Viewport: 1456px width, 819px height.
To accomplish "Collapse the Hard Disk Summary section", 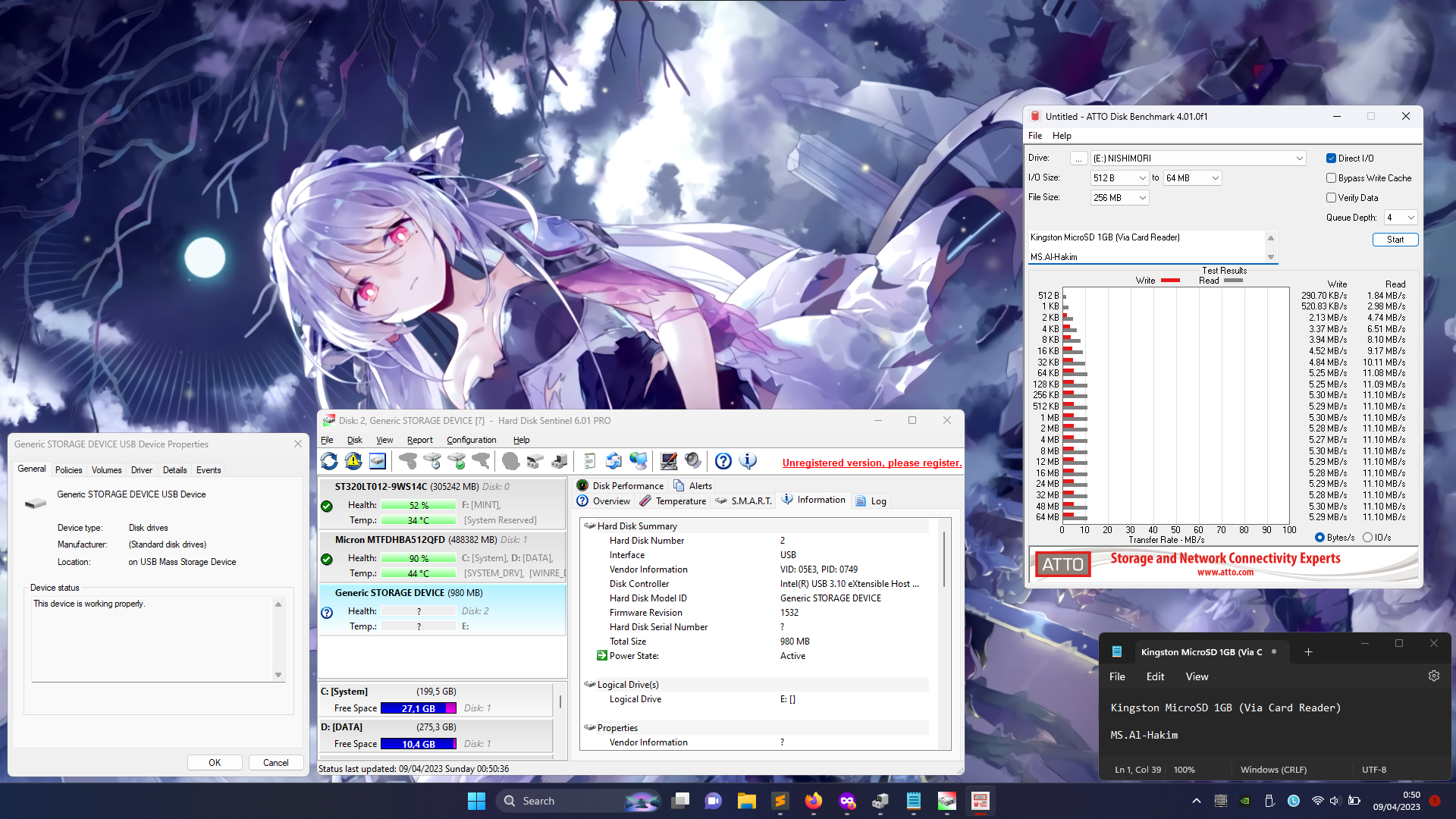I will (x=589, y=526).
